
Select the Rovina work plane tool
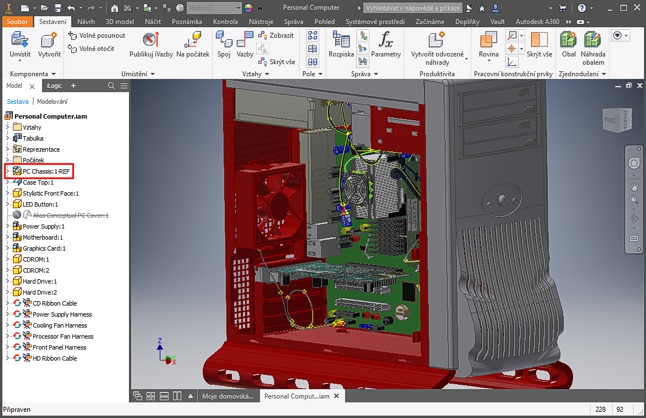pos(487,45)
